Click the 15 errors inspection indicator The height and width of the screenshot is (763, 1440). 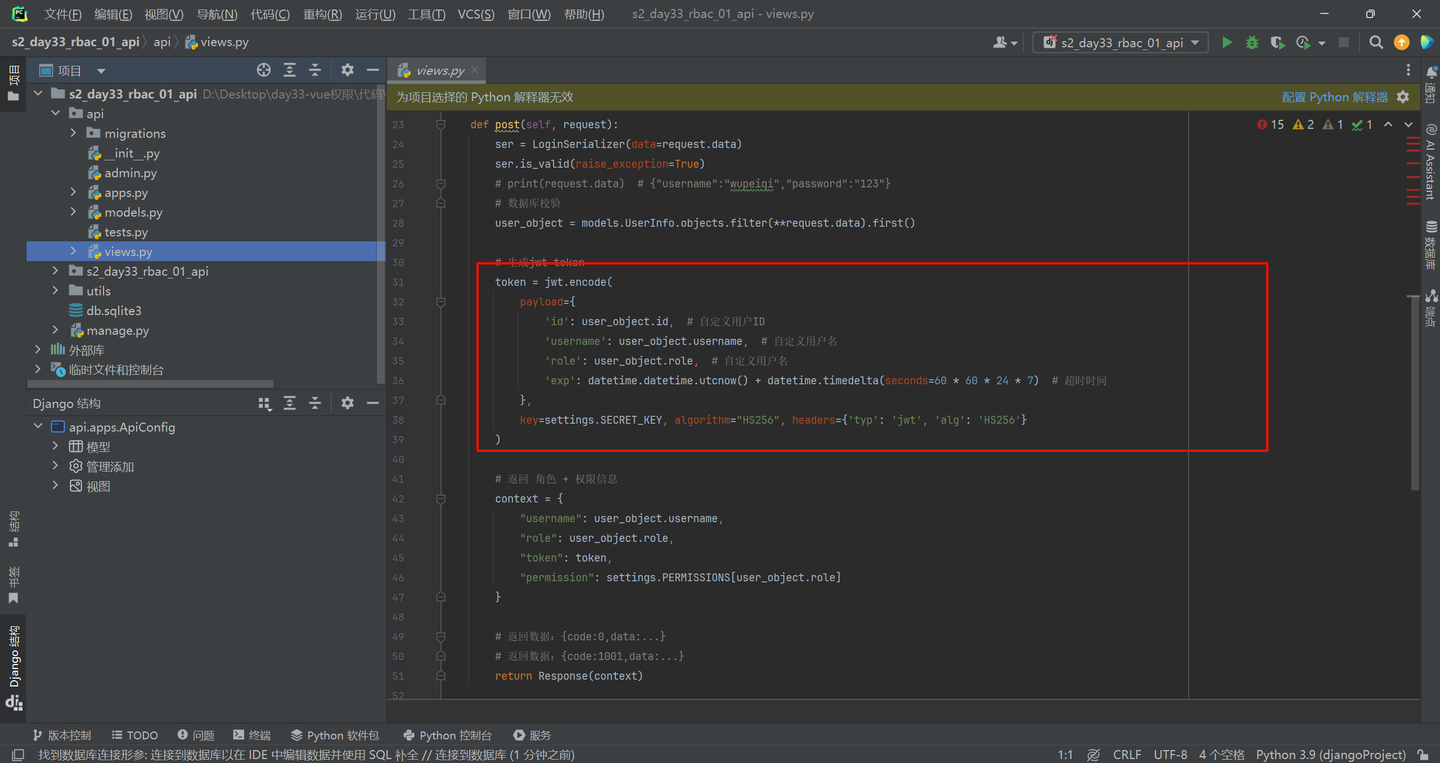coord(1271,124)
